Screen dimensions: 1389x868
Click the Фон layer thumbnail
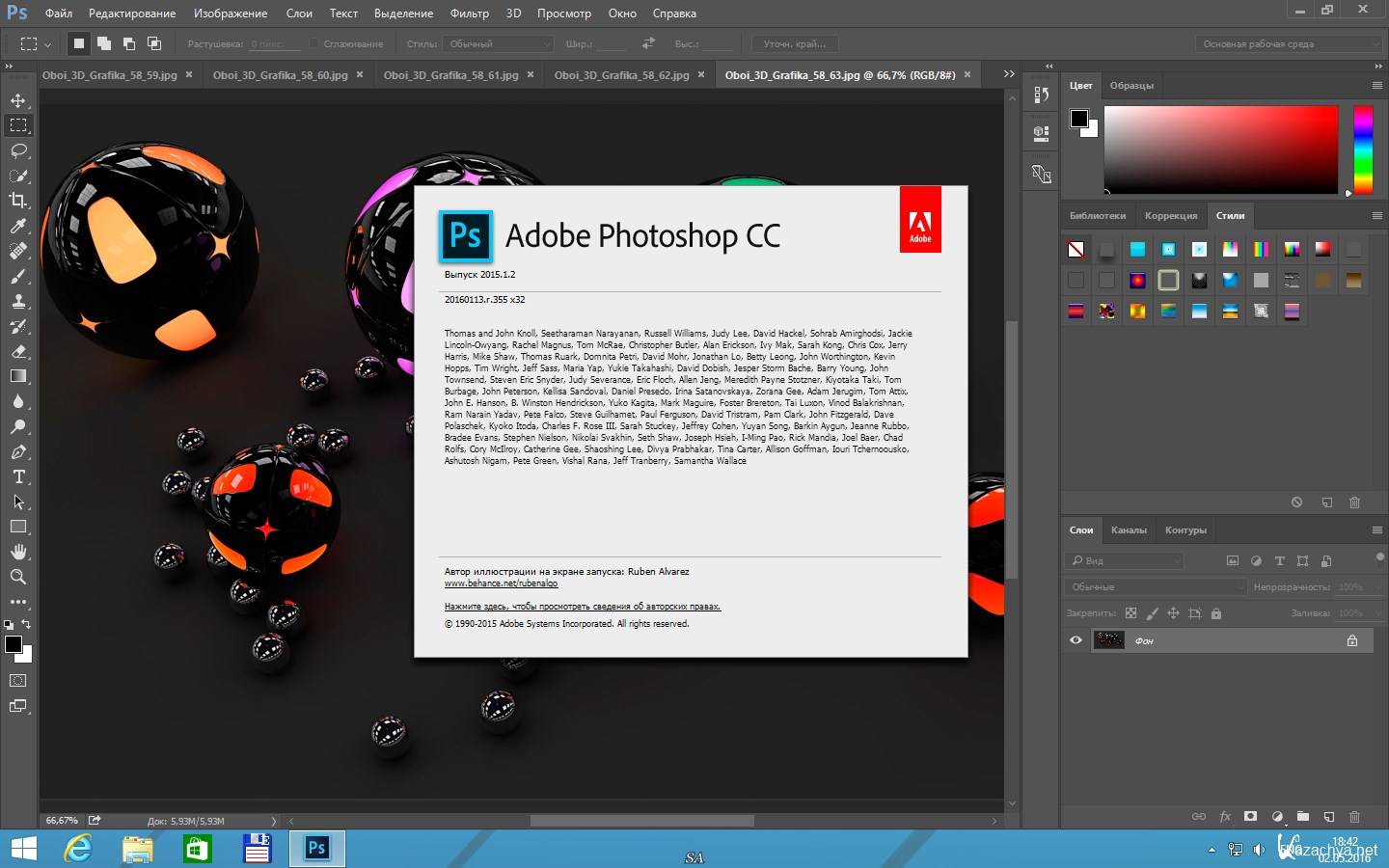pos(1108,640)
